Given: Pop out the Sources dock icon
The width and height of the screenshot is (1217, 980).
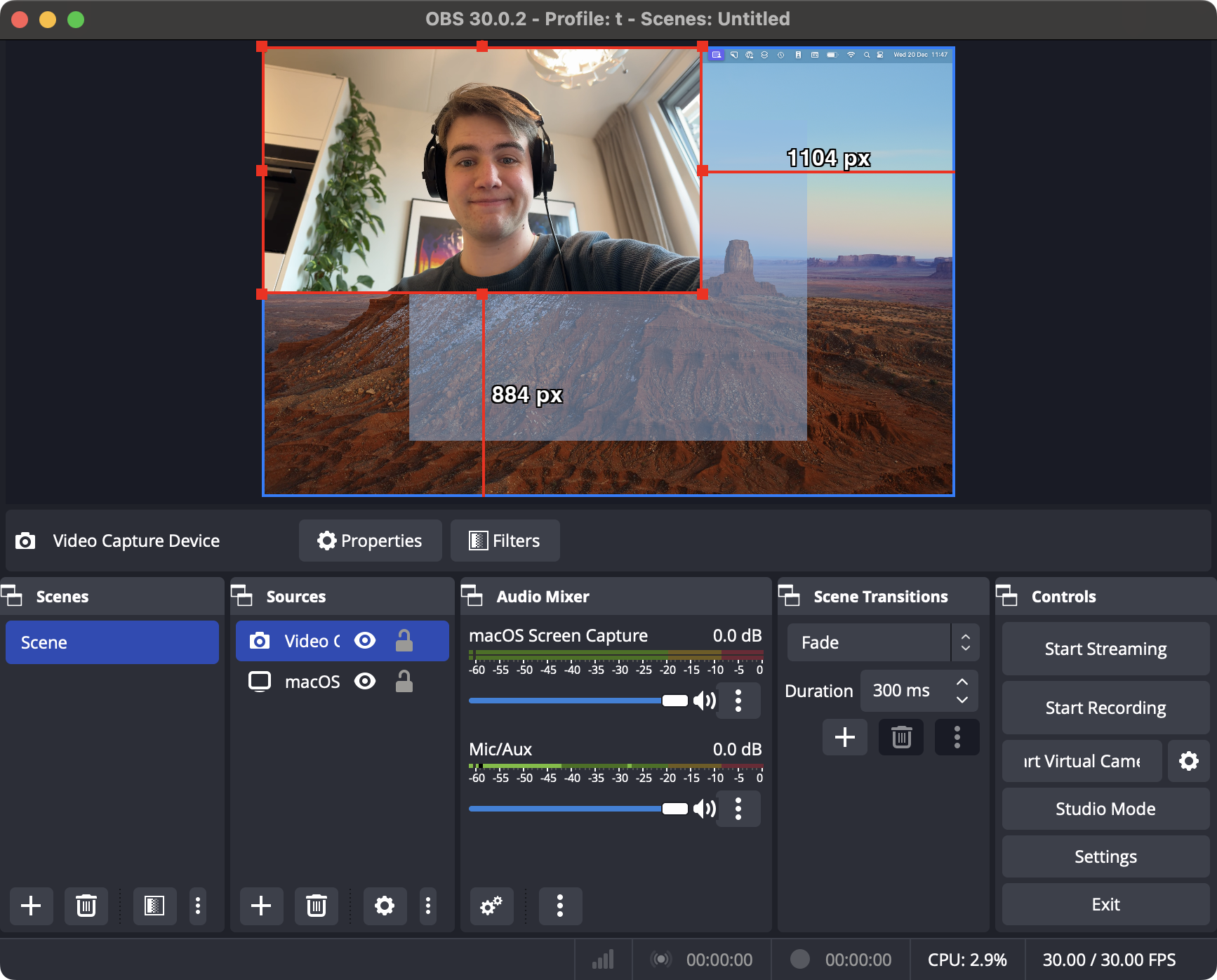Looking at the screenshot, I should (242, 596).
